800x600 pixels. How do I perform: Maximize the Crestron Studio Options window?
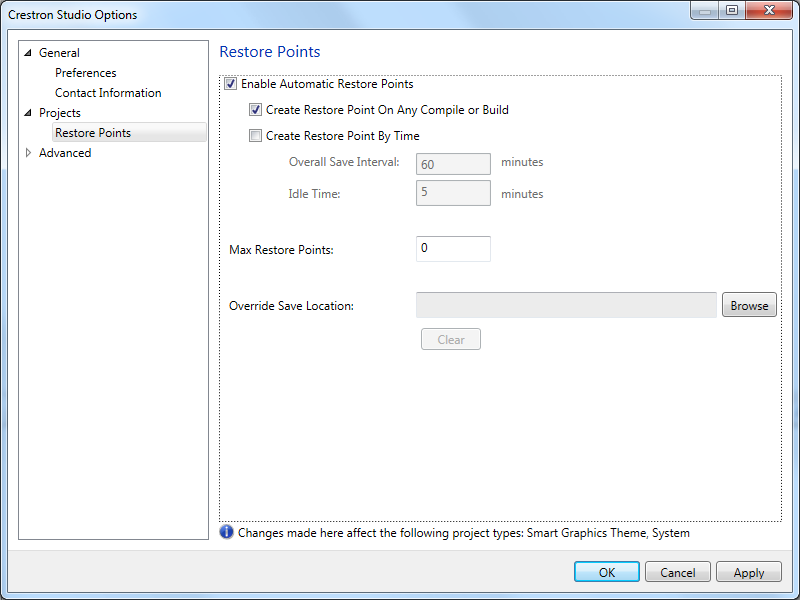[x=732, y=10]
